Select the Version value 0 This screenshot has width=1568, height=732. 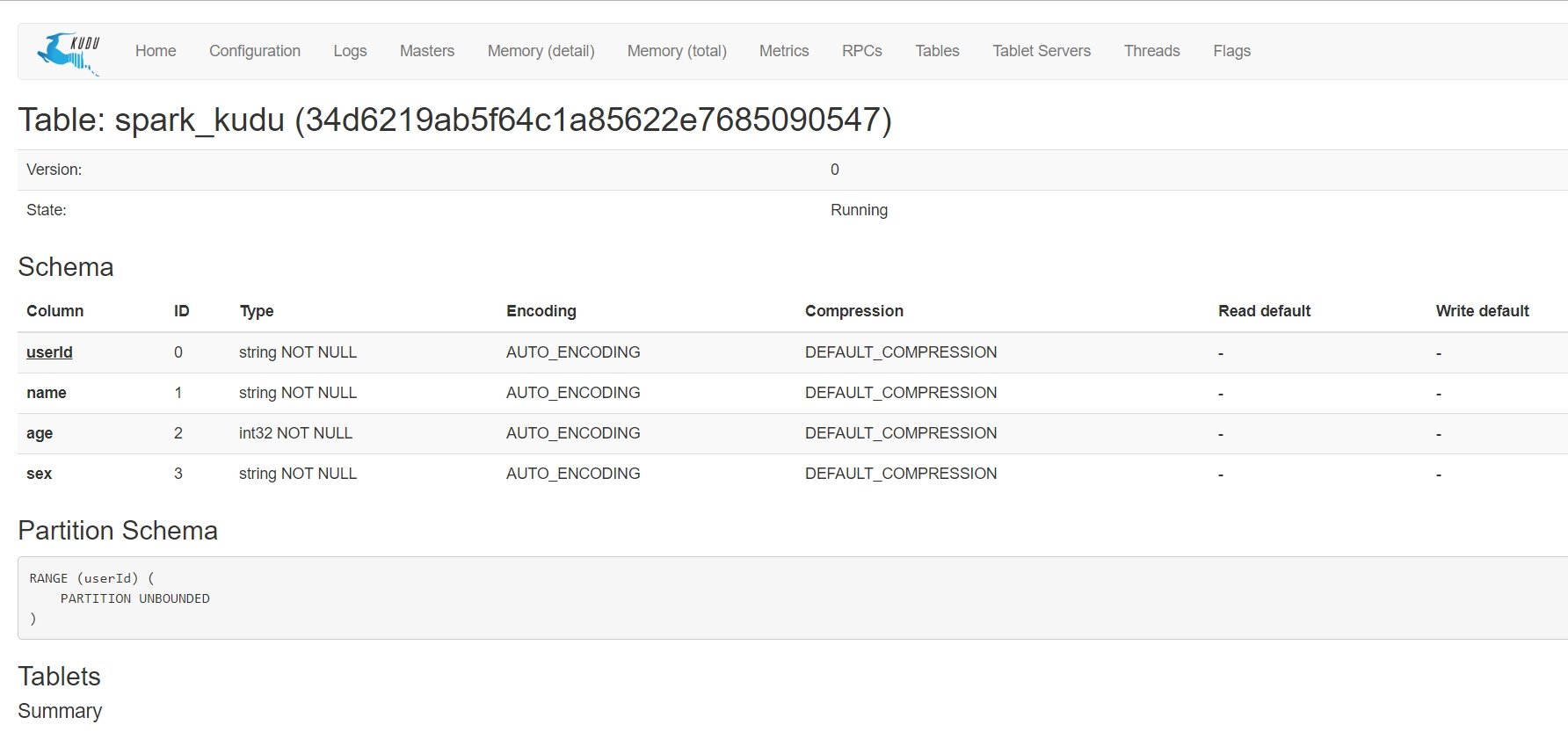(x=835, y=170)
